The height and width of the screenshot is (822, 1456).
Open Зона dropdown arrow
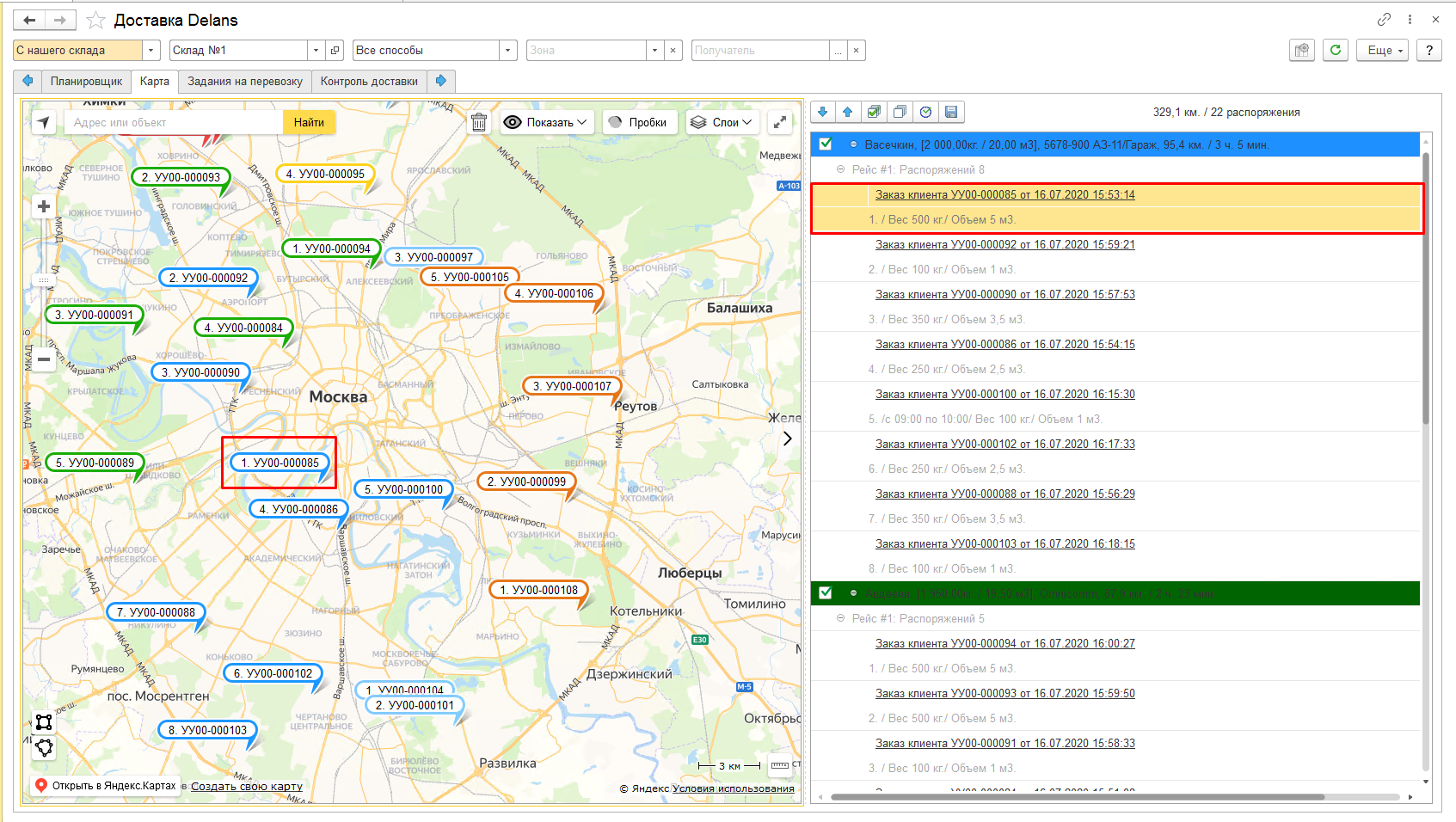(655, 50)
